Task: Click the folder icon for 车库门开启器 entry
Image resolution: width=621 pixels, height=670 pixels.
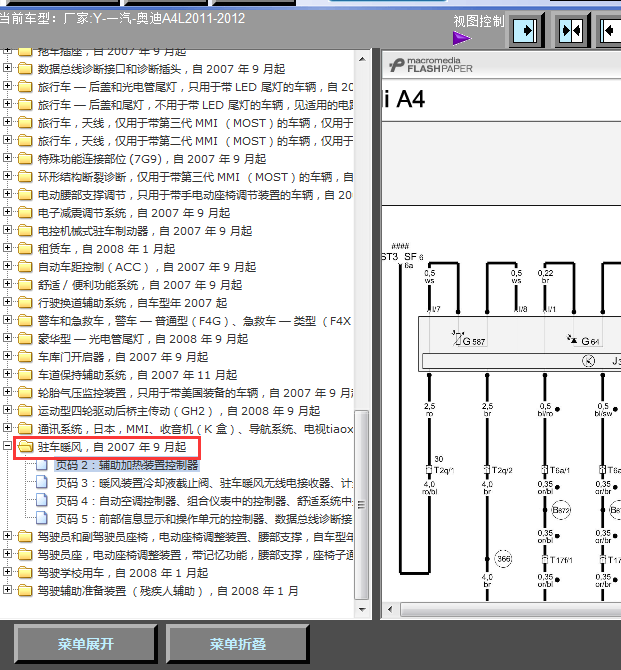Action: click(x=25, y=357)
